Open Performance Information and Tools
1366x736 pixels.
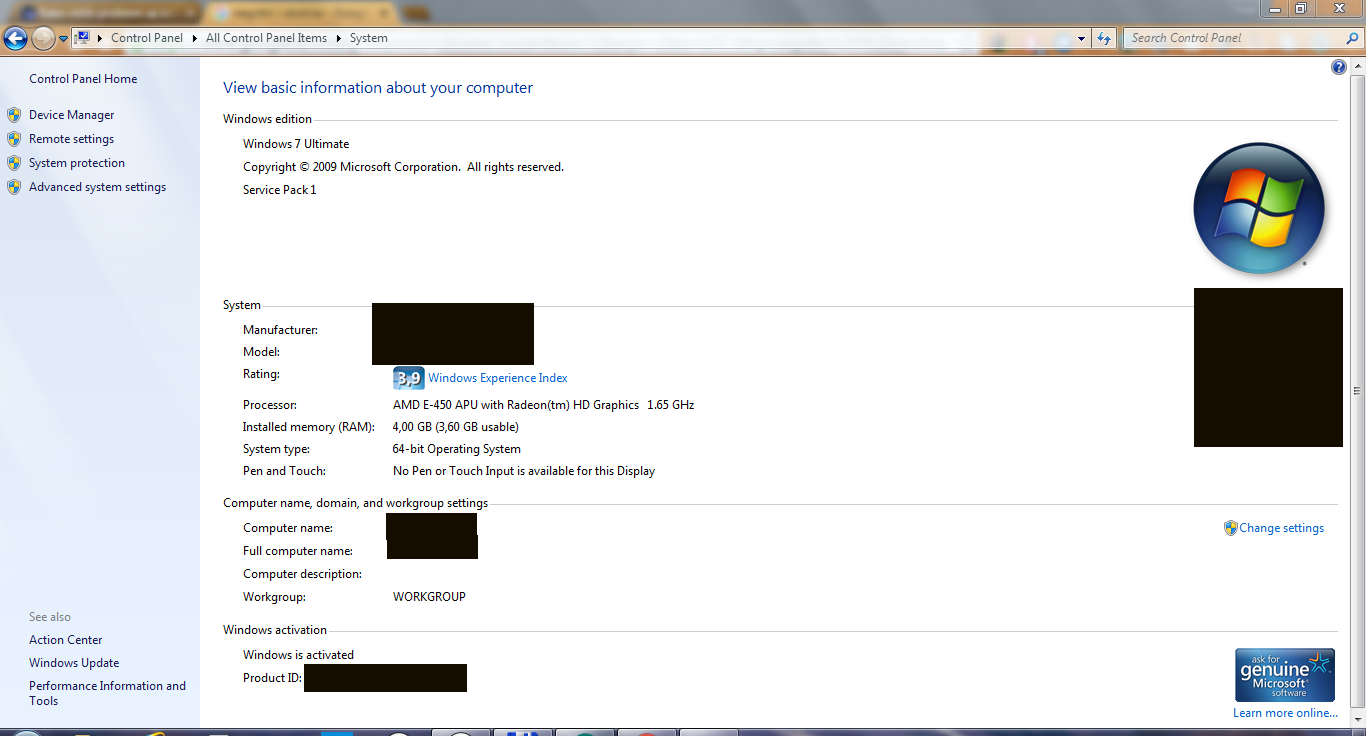107,693
